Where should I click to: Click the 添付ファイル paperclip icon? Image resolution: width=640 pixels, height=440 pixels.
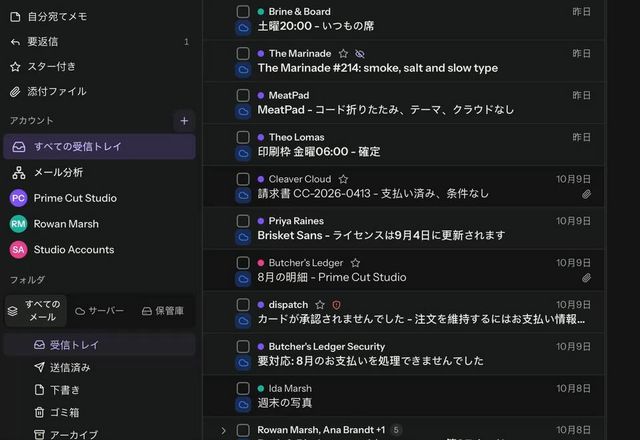click(15, 92)
